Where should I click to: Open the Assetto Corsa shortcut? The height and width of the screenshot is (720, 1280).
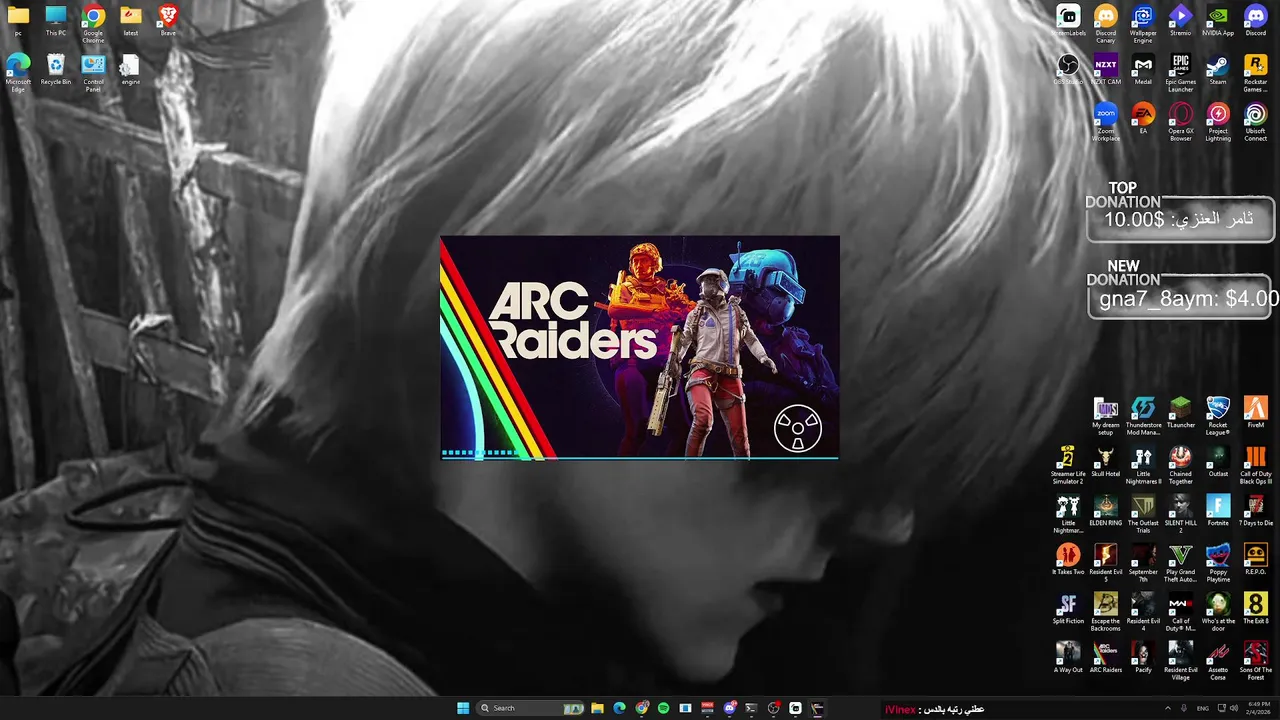point(1218,661)
